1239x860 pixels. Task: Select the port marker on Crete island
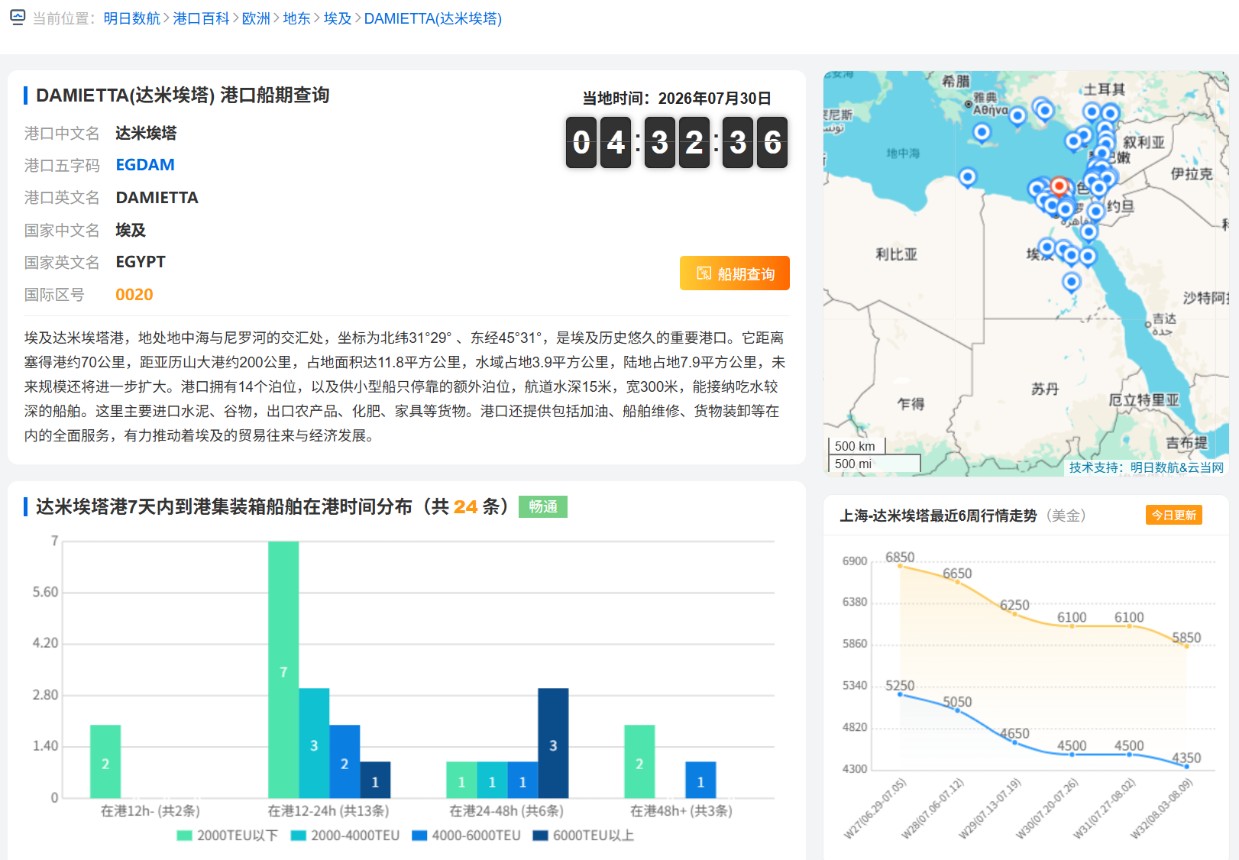982,132
